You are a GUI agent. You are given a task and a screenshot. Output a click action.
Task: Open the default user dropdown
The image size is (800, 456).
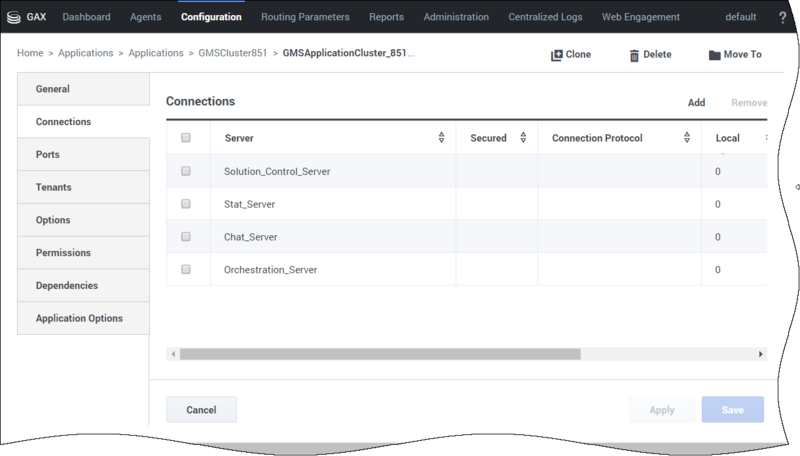point(740,17)
